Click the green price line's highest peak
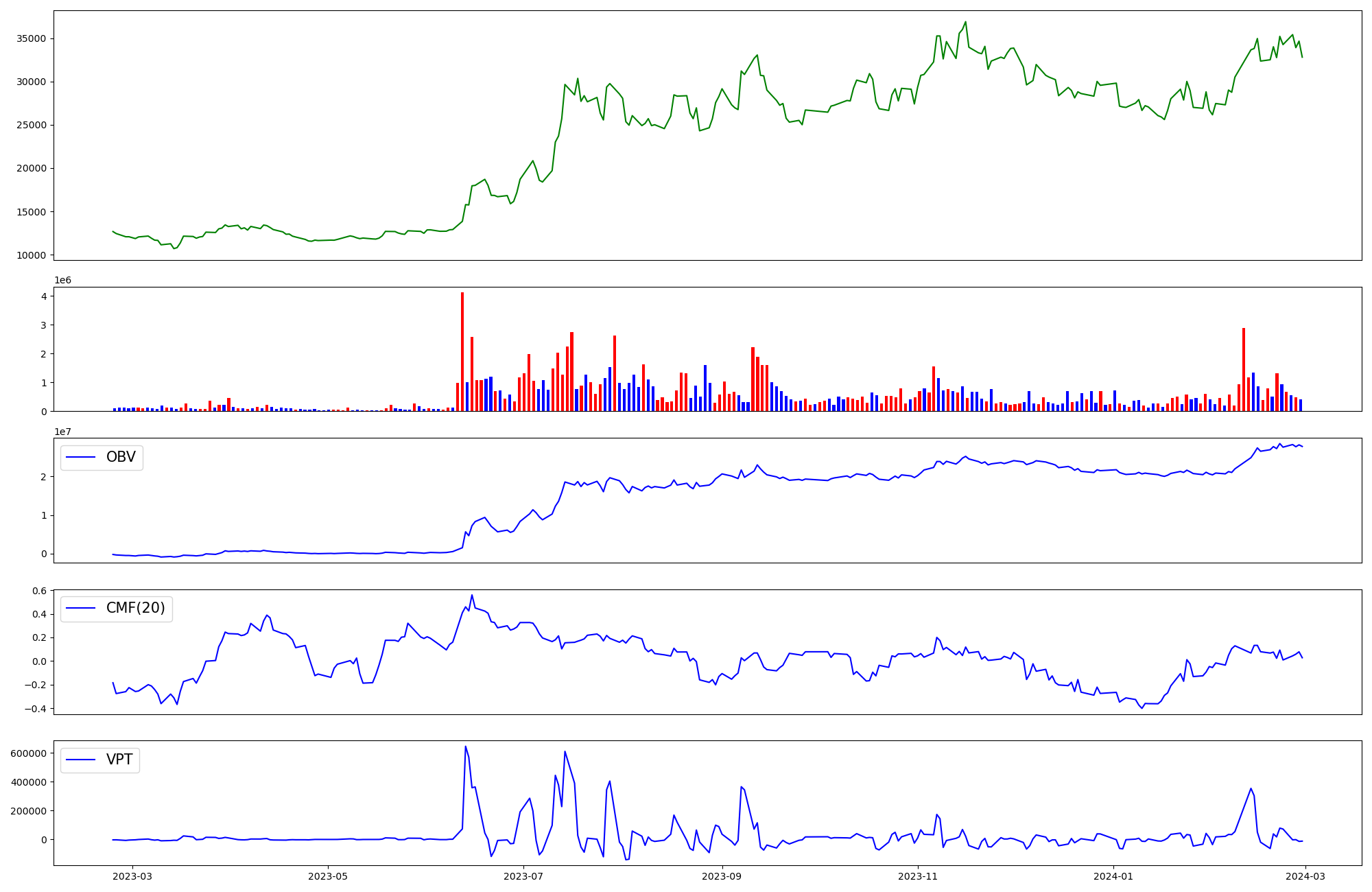Screen dimensions: 1372x892 965,22
